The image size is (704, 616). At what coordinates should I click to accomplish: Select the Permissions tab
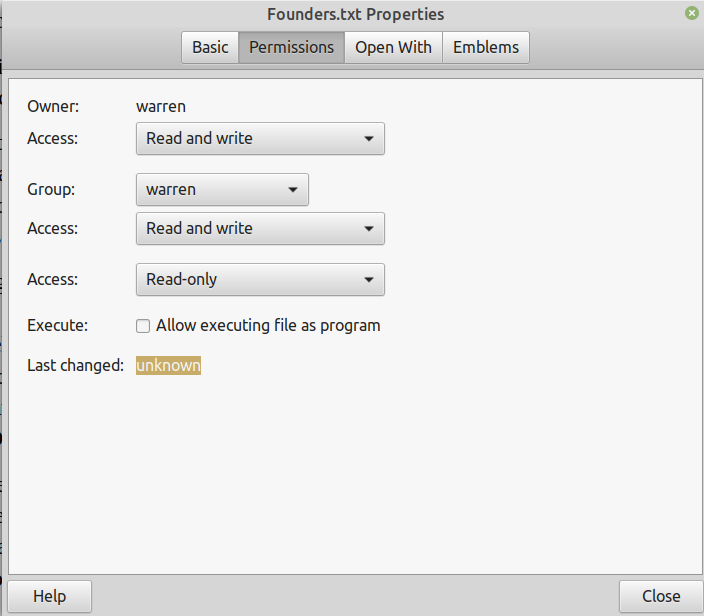click(291, 47)
